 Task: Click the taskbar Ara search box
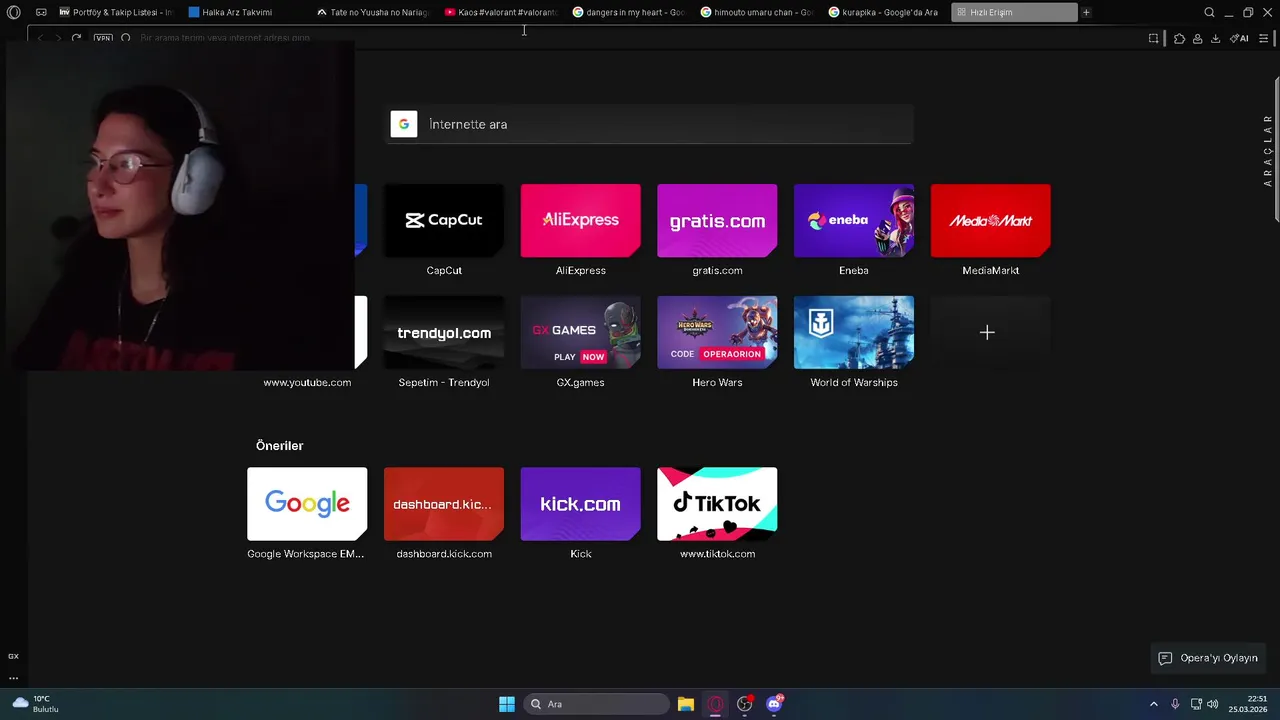pos(597,704)
